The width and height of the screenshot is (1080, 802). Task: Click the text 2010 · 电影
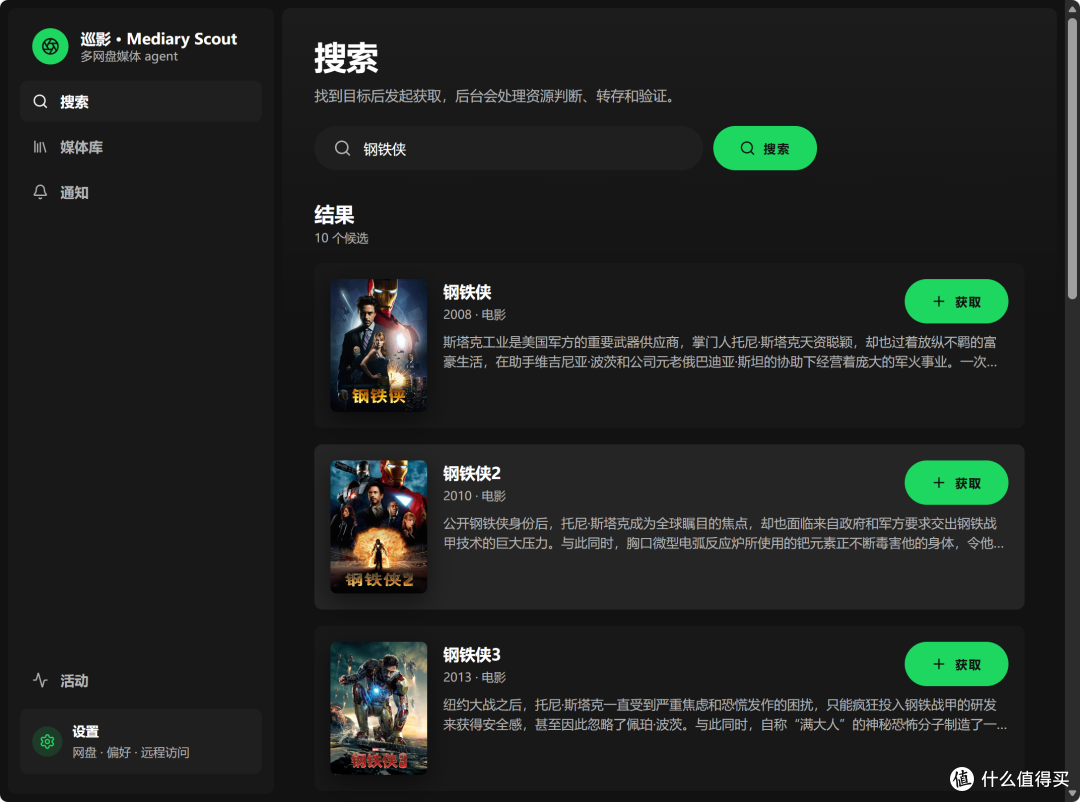coord(475,496)
